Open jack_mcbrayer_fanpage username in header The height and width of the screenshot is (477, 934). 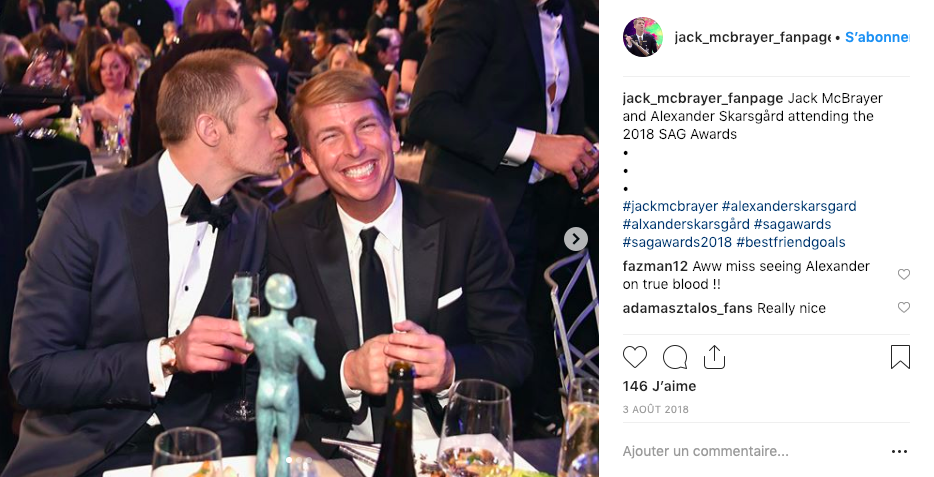tap(752, 38)
